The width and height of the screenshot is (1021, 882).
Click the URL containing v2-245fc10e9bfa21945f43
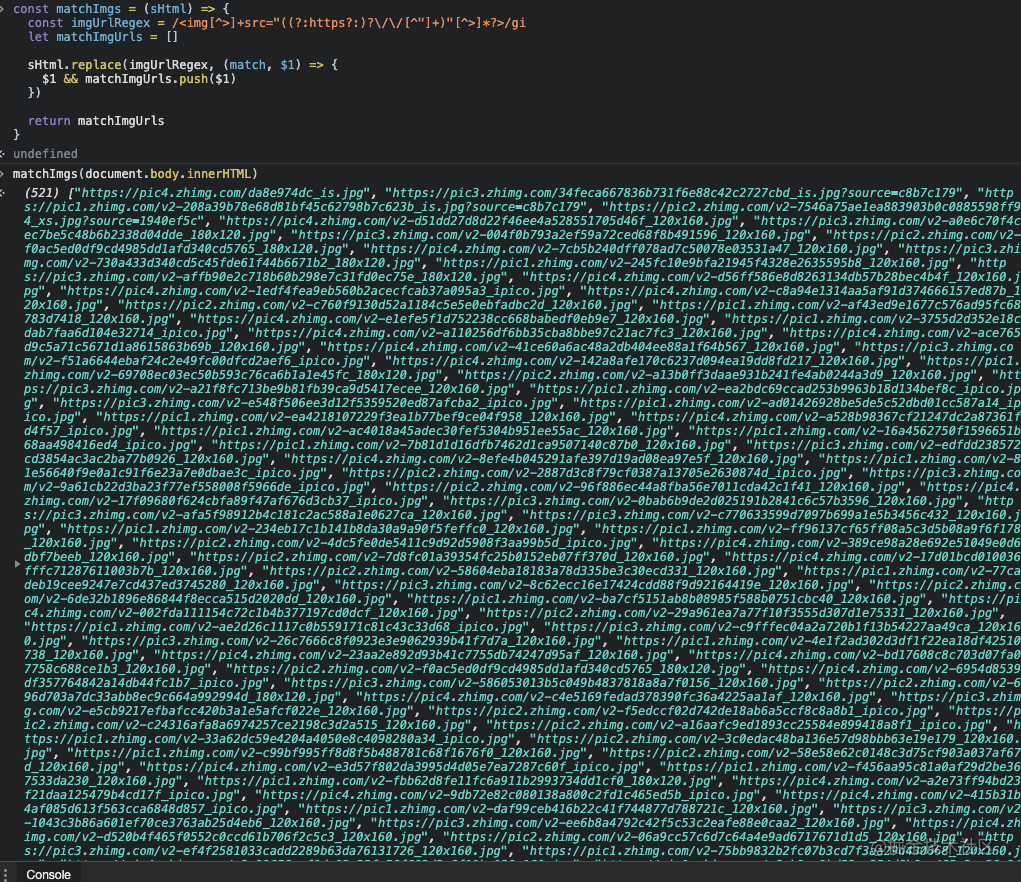point(699,263)
